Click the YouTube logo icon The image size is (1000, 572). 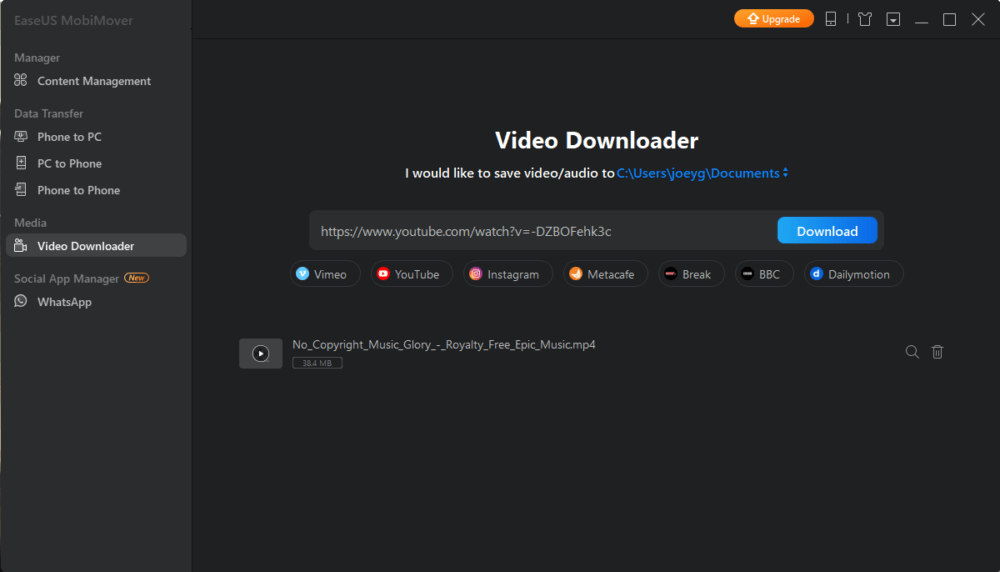coord(383,274)
